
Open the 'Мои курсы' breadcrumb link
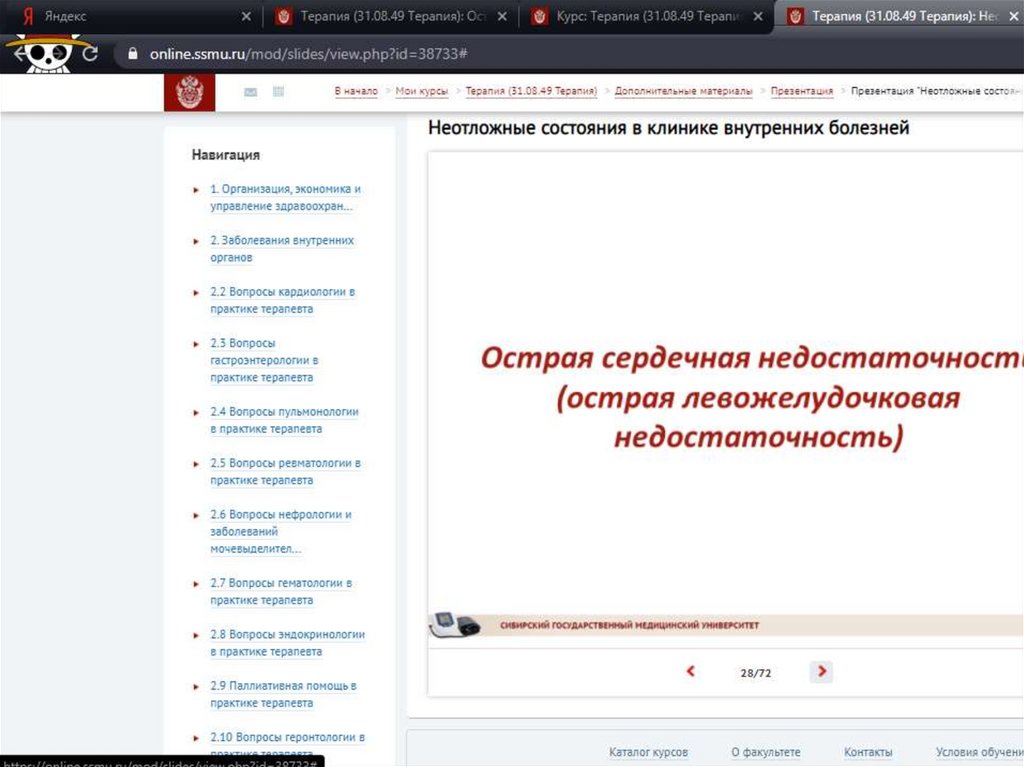tap(422, 91)
